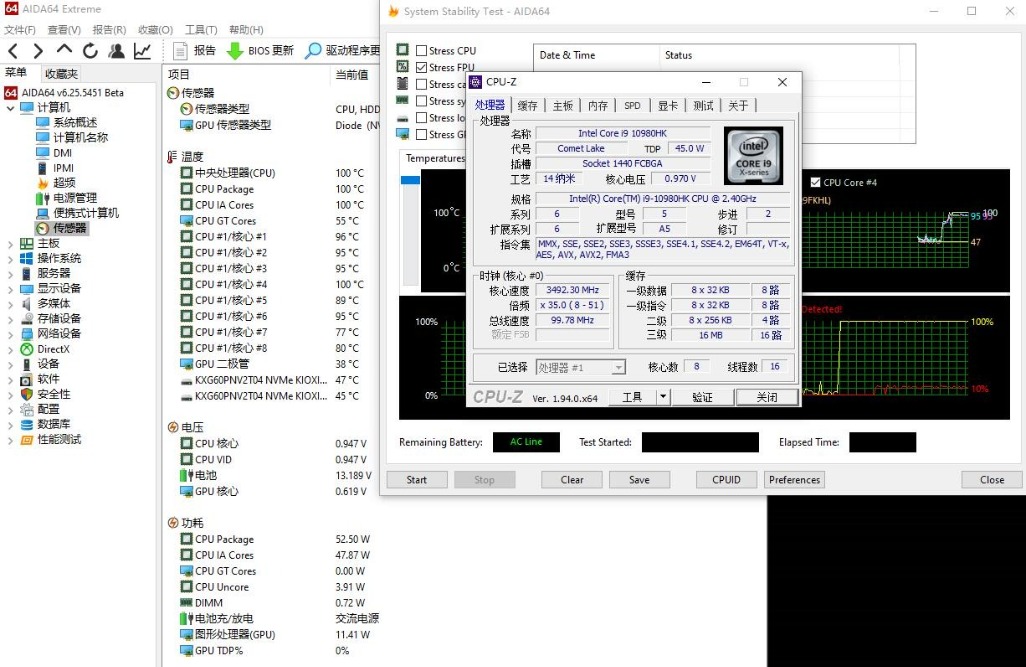The width and height of the screenshot is (1026, 667).
Task: Click the user profile toolbar icon
Action: coord(117,50)
